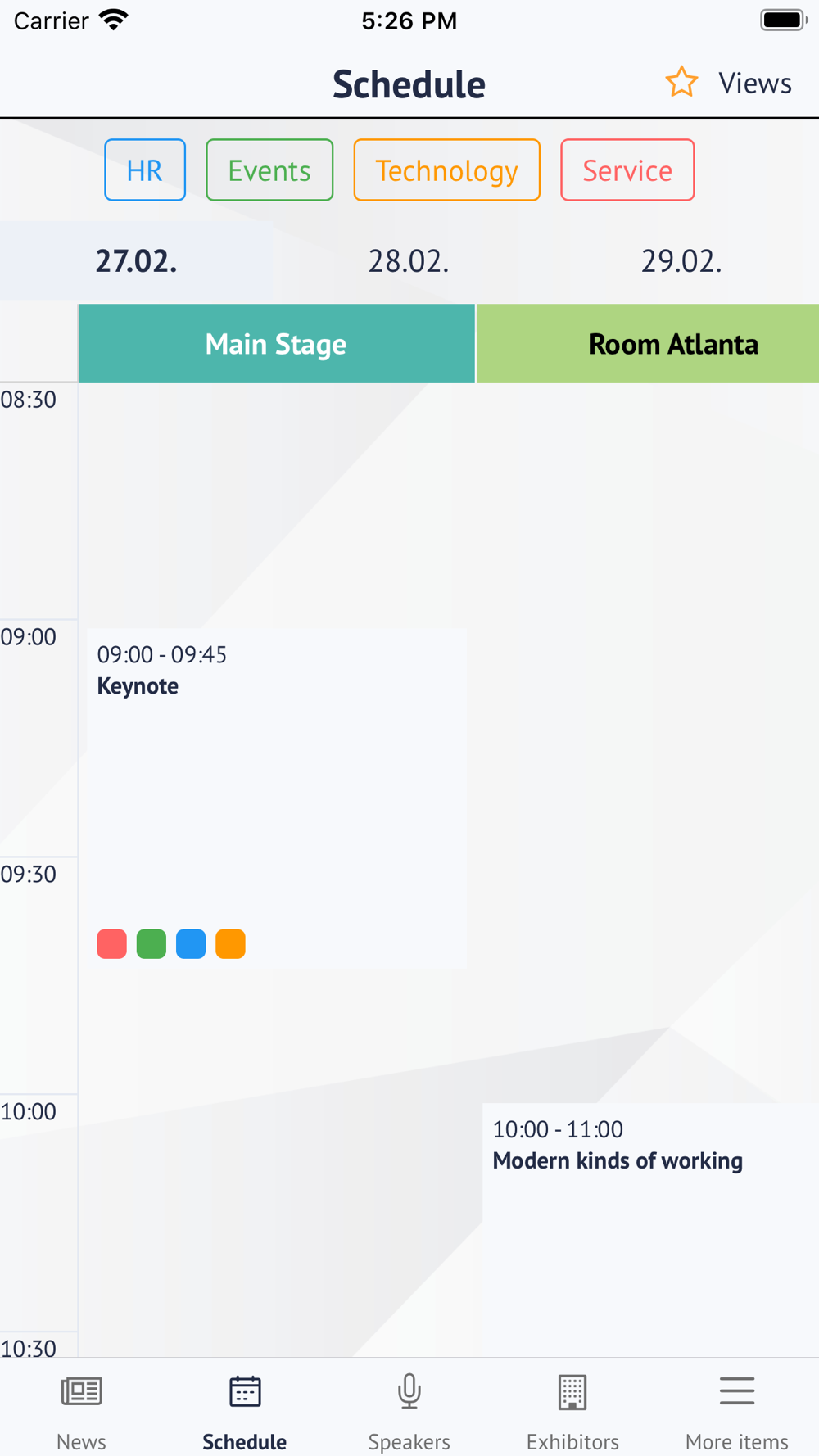819x1456 pixels.
Task: Open the Modern kinds of working session
Action: click(x=650, y=1228)
